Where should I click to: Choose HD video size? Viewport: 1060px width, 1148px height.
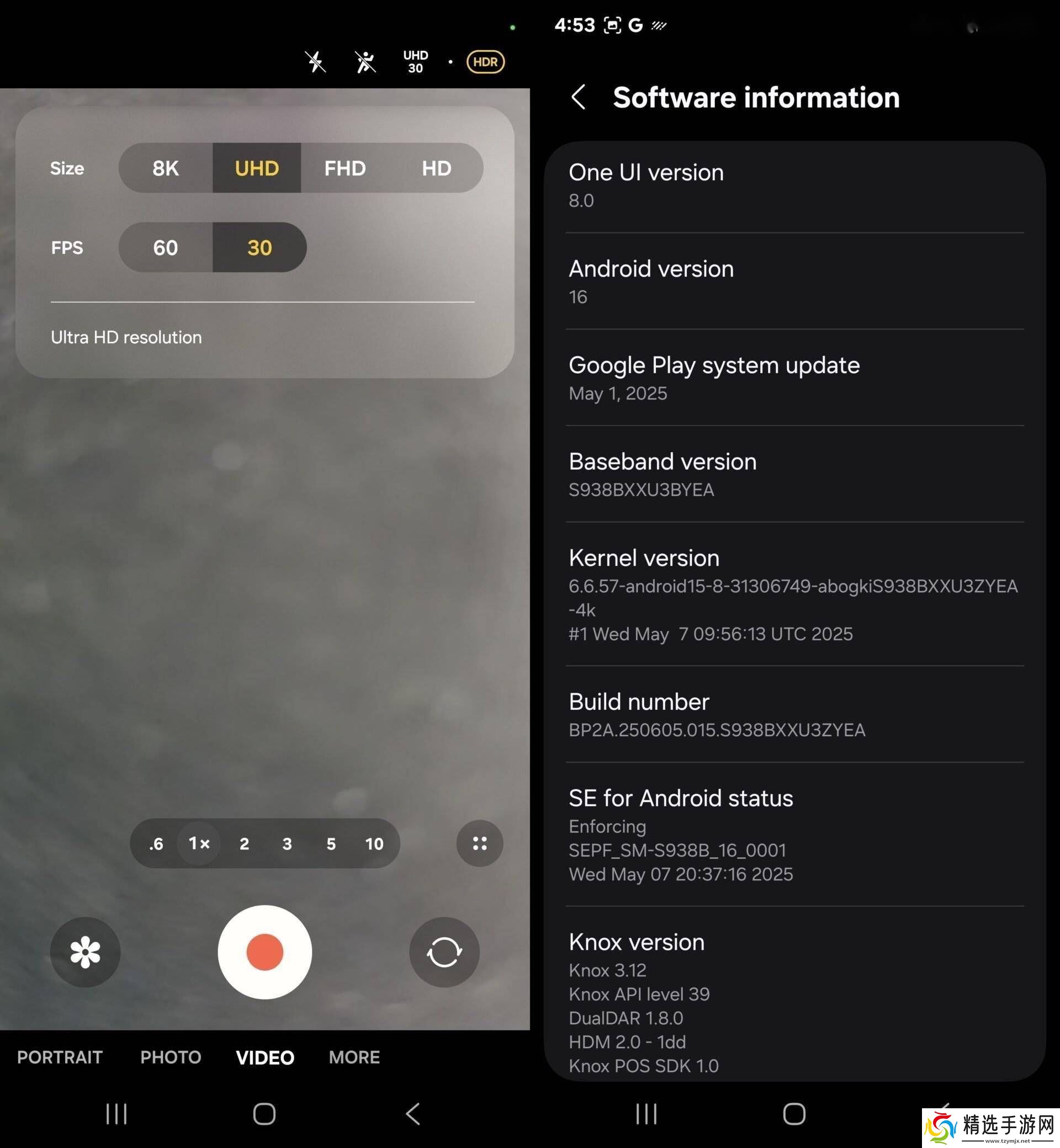(x=437, y=168)
